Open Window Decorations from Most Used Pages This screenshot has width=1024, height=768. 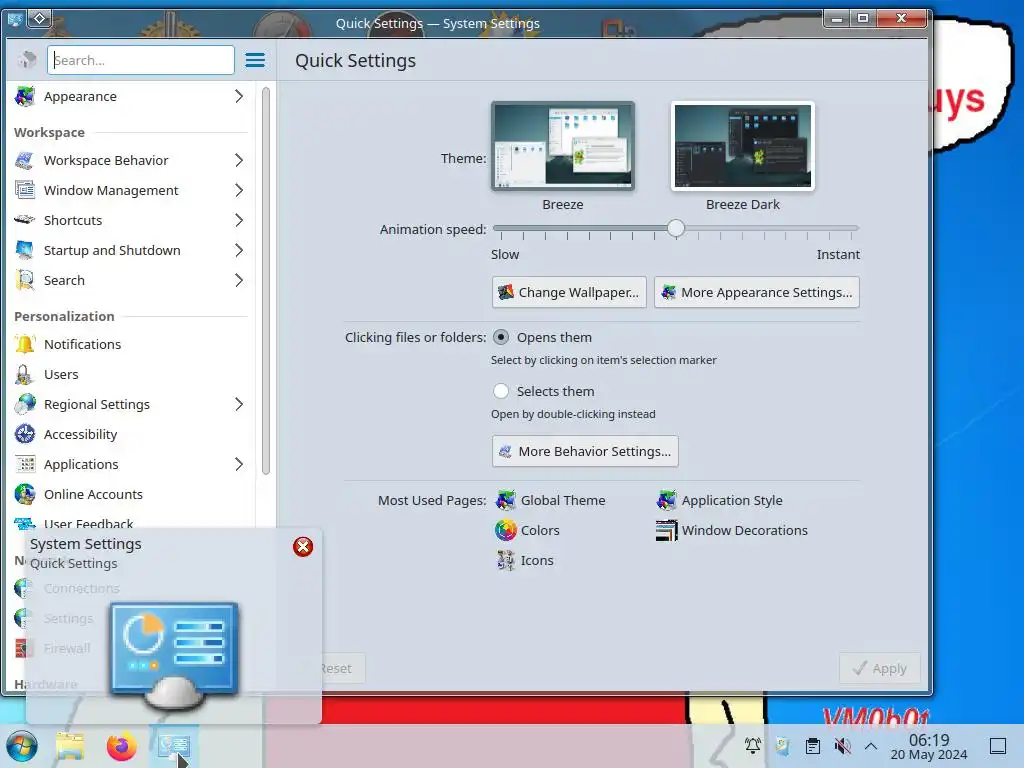coord(731,530)
